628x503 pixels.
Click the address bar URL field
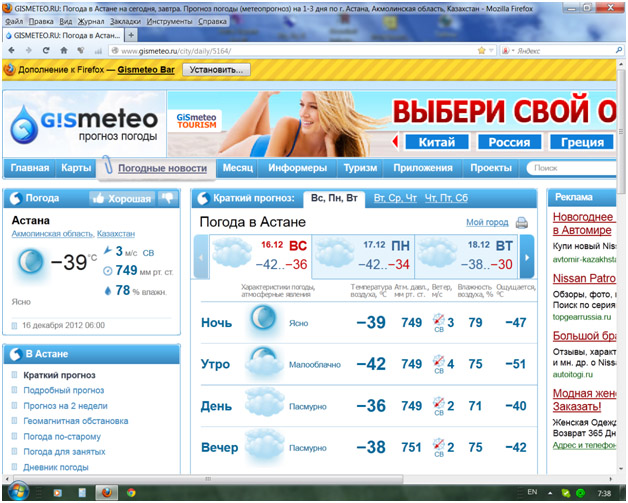(294, 51)
